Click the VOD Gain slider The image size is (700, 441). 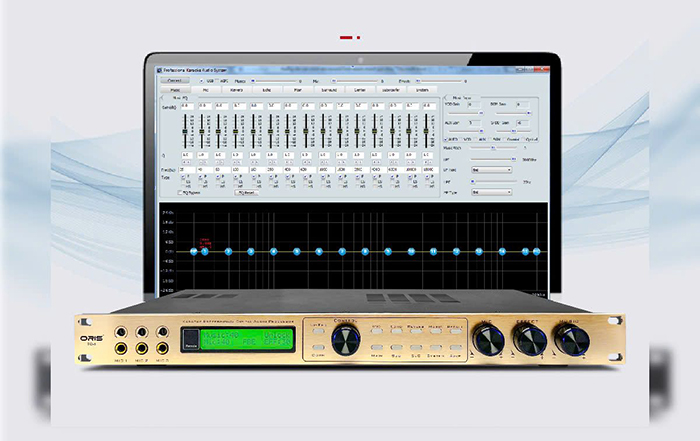coord(464,113)
